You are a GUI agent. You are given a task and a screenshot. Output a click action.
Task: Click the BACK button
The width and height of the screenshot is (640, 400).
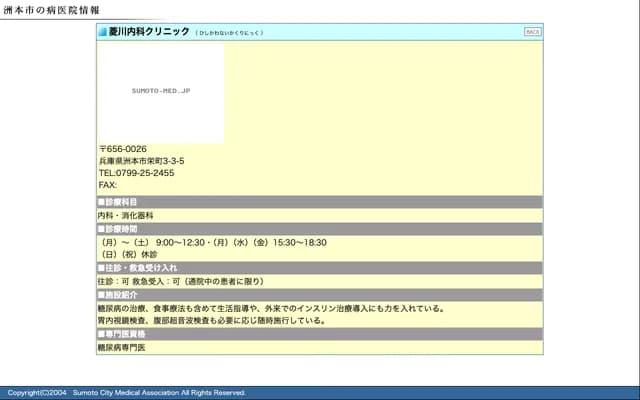click(532, 32)
